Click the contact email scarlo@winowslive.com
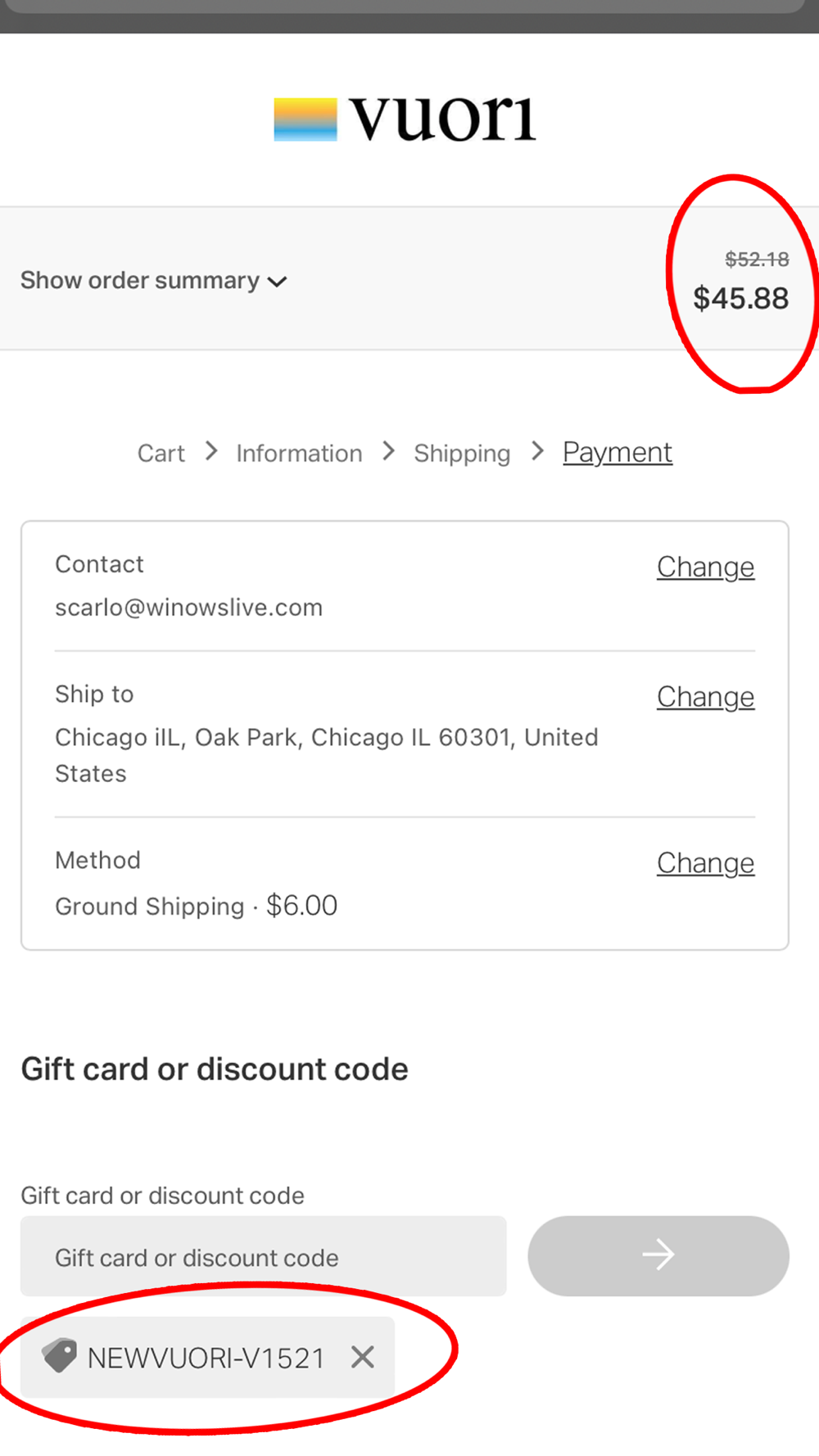The width and height of the screenshot is (819, 1456). click(189, 608)
